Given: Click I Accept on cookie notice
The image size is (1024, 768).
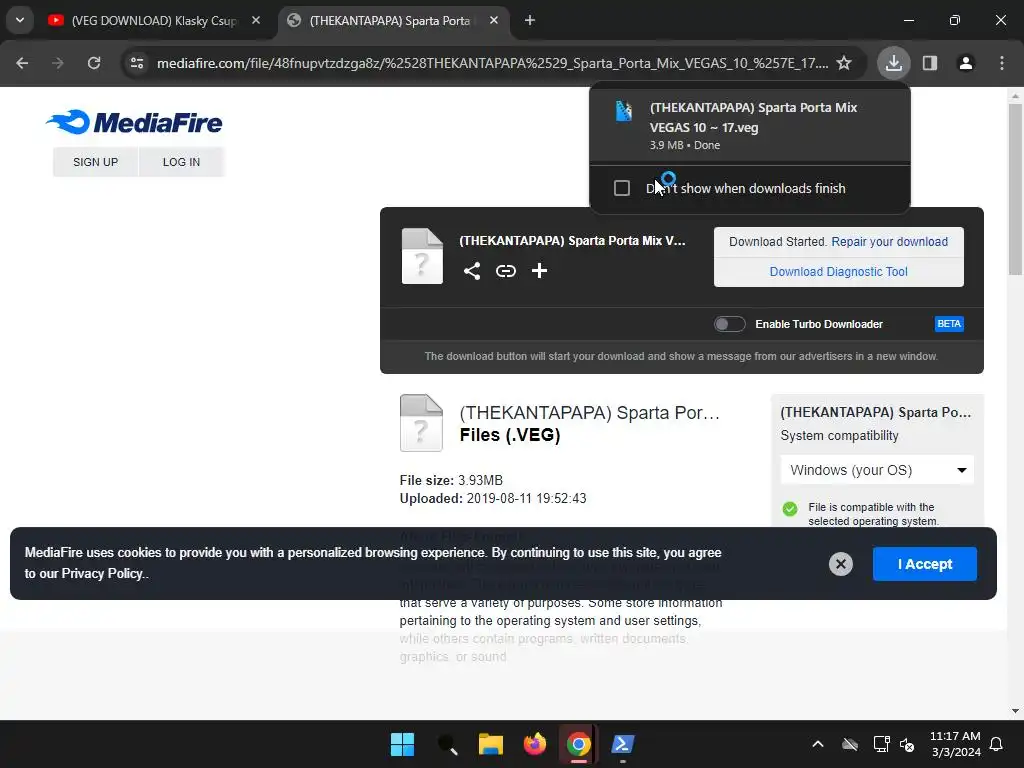Looking at the screenshot, I should tap(925, 564).
